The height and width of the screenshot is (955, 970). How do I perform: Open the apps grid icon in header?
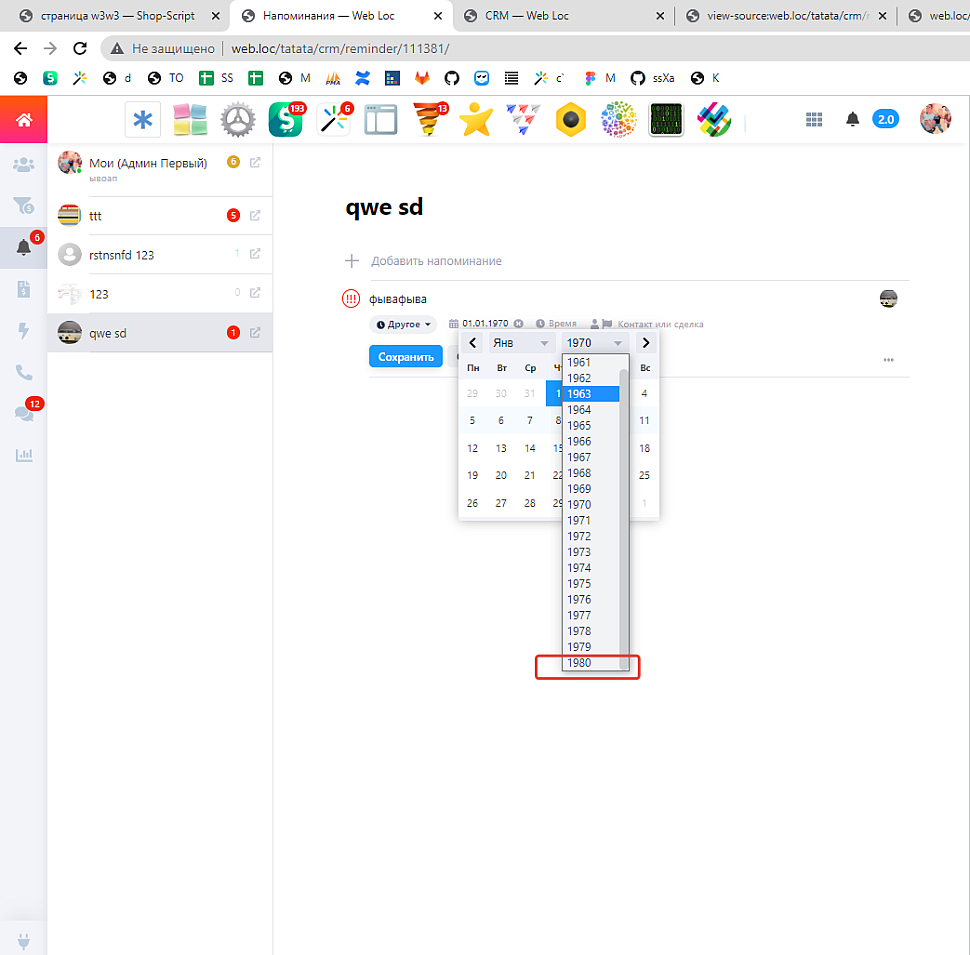point(814,120)
